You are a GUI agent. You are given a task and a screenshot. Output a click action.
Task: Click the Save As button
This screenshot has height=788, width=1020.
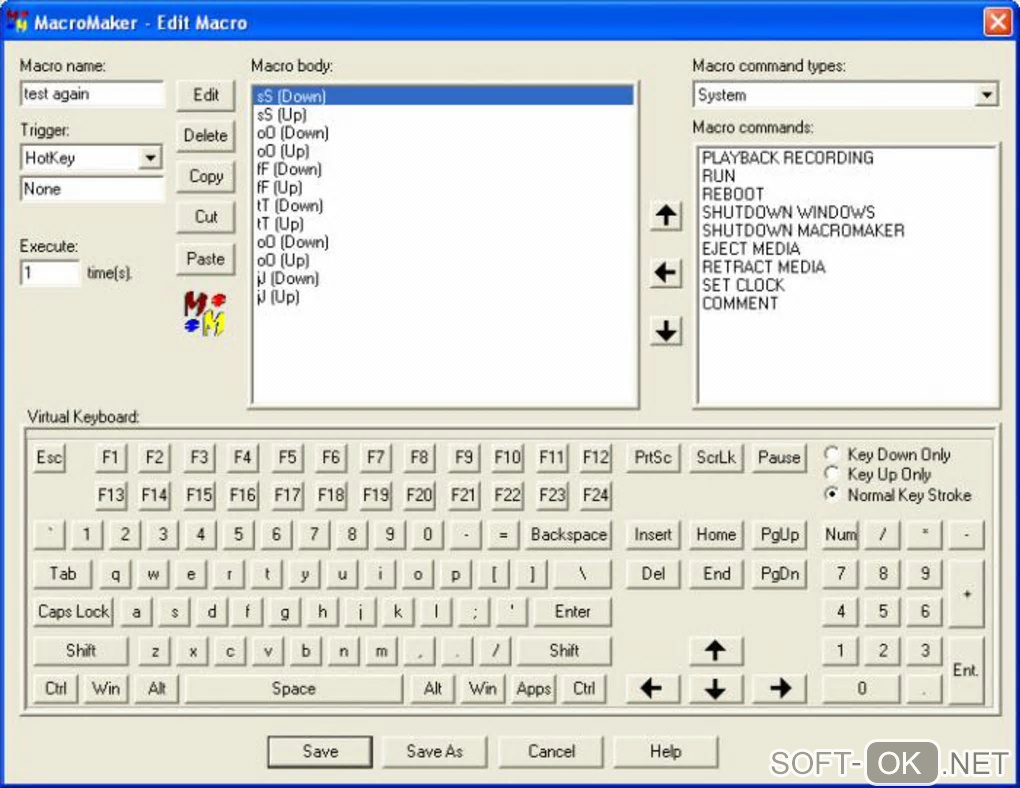[x=435, y=752]
